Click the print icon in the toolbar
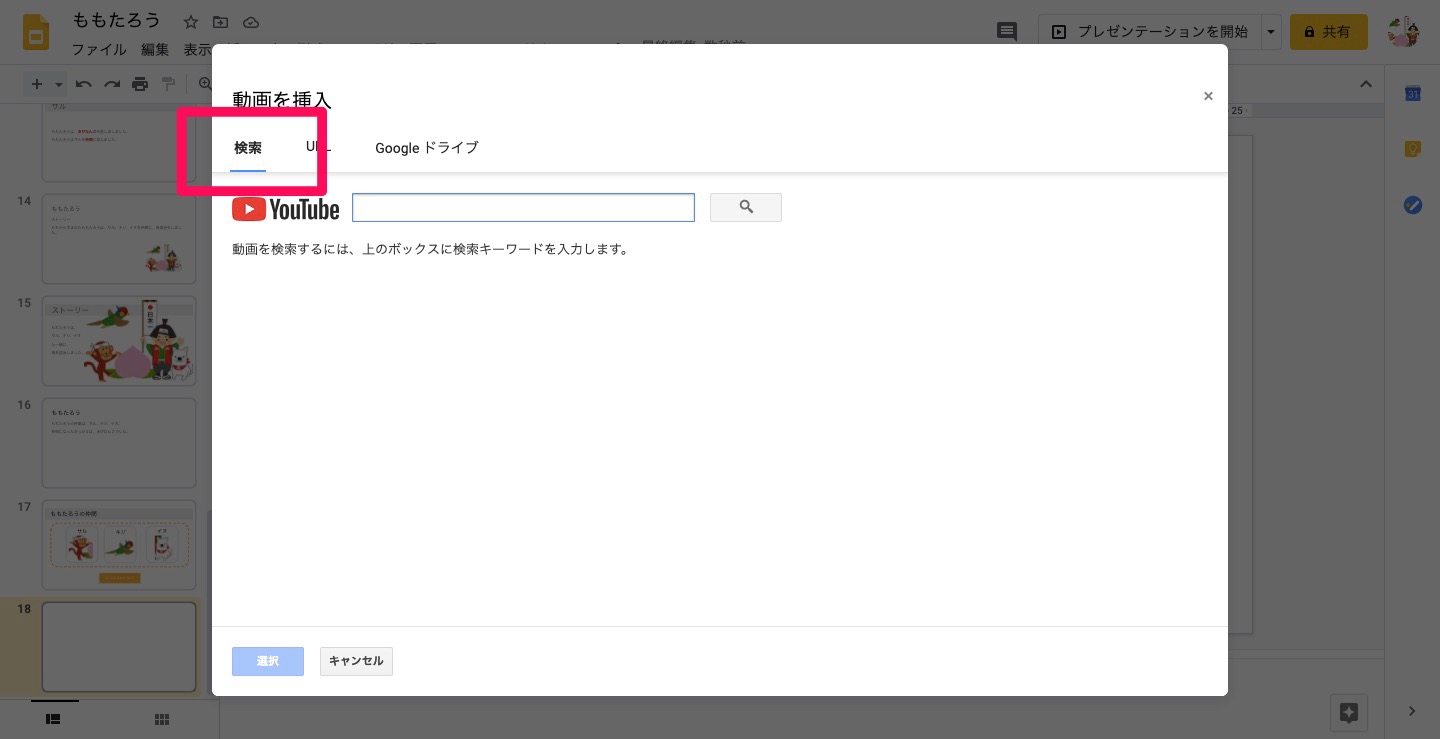 (140, 84)
